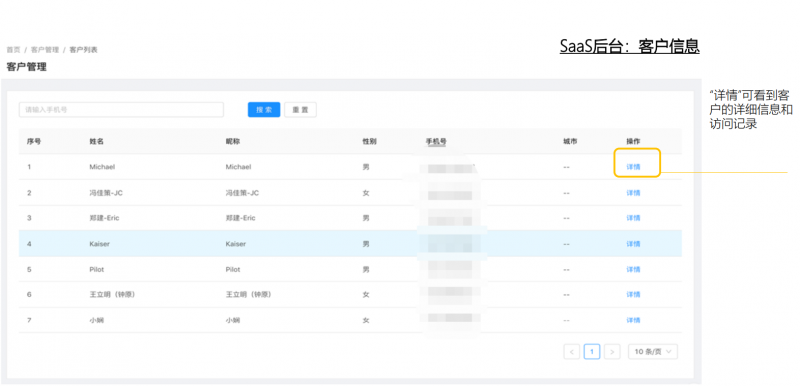The image size is (800, 386).
Task: Click Michael in the 昵称 column
Action: (238, 167)
